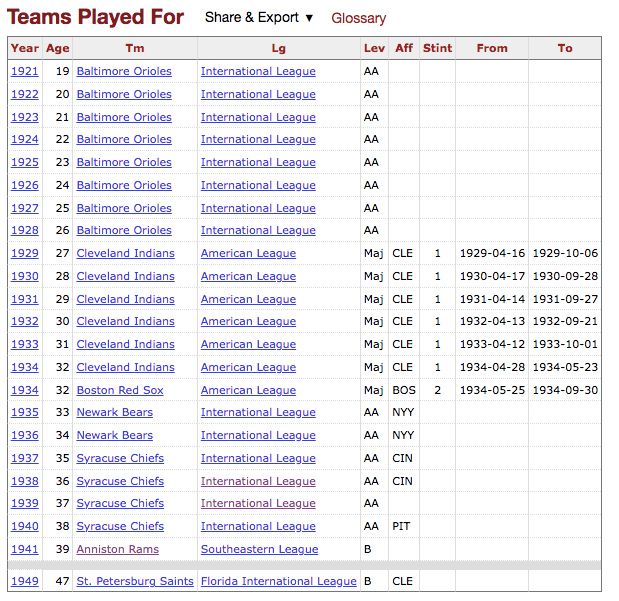Open the St. Petersburg Saints link
The height and width of the screenshot is (601, 619).
pos(135,581)
